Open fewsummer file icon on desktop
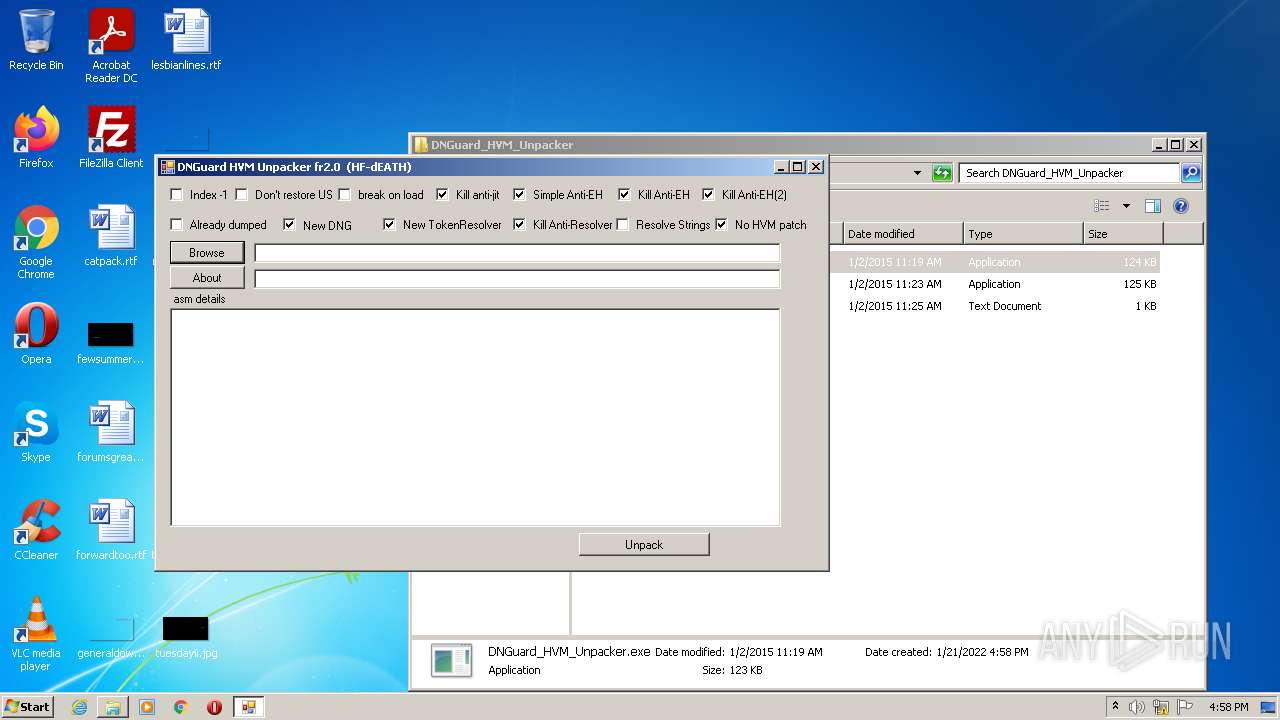 click(111, 342)
